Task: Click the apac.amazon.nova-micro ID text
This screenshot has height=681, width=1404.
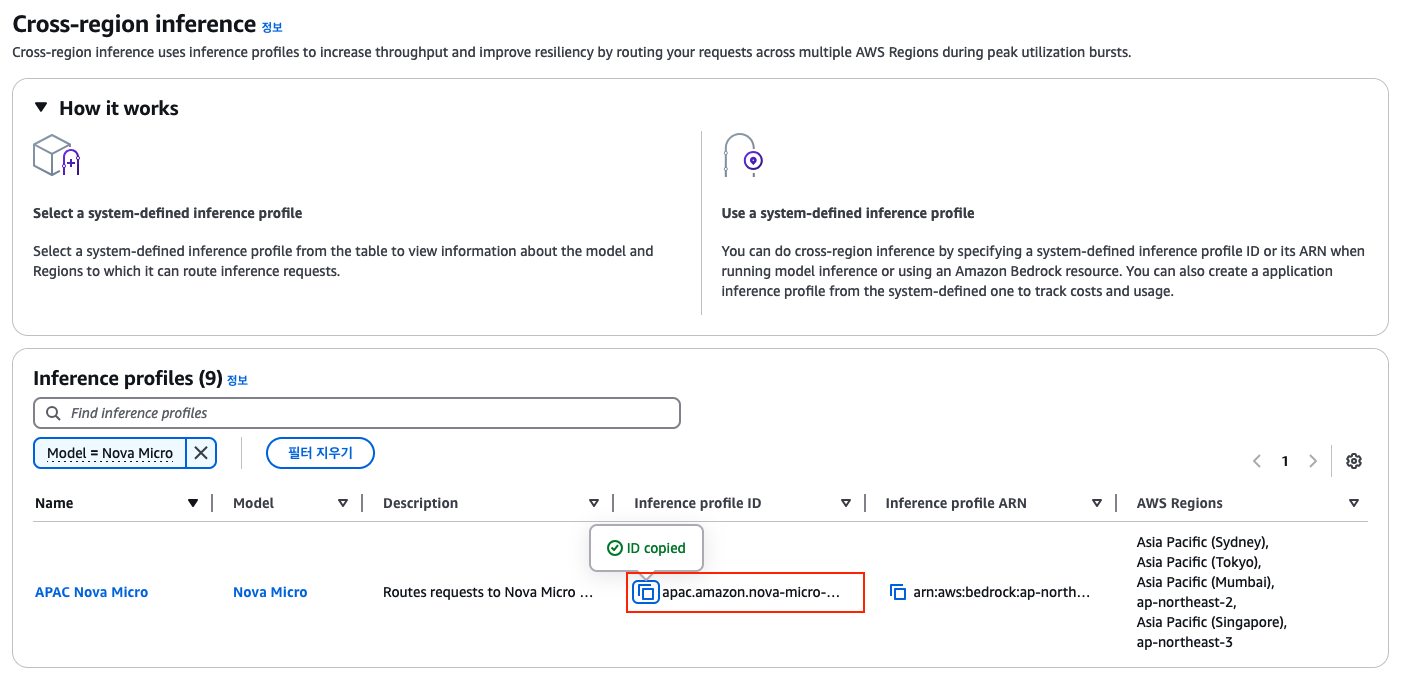Action: 751,592
